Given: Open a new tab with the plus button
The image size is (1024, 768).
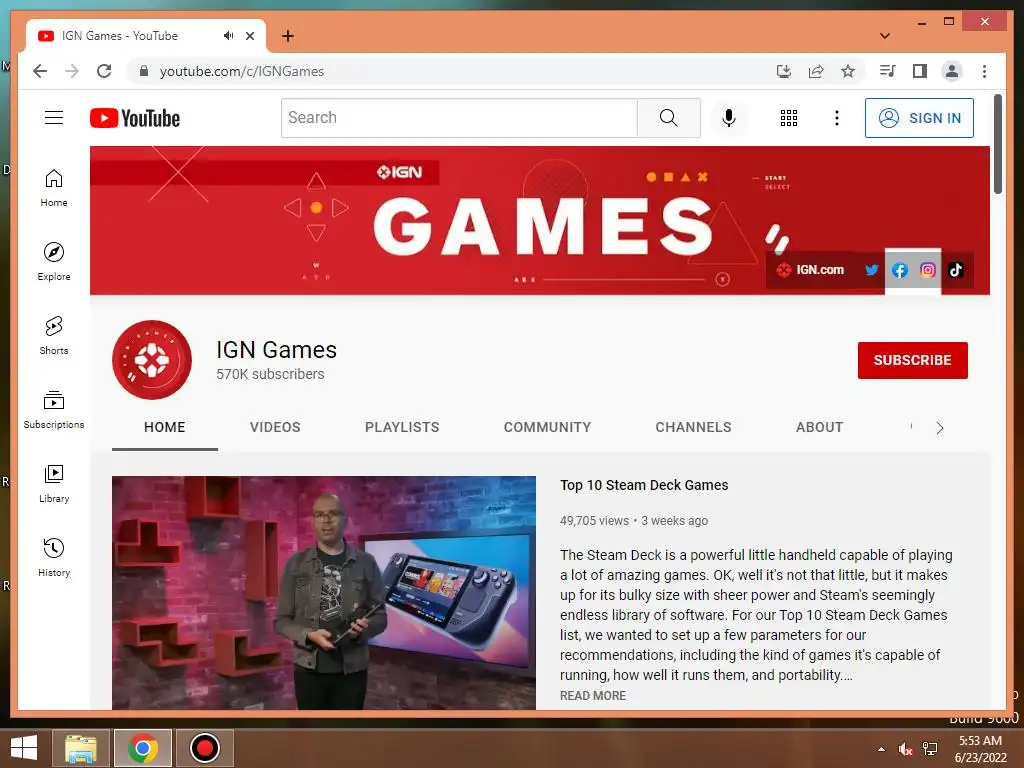Looking at the screenshot, I should point(288,36).
